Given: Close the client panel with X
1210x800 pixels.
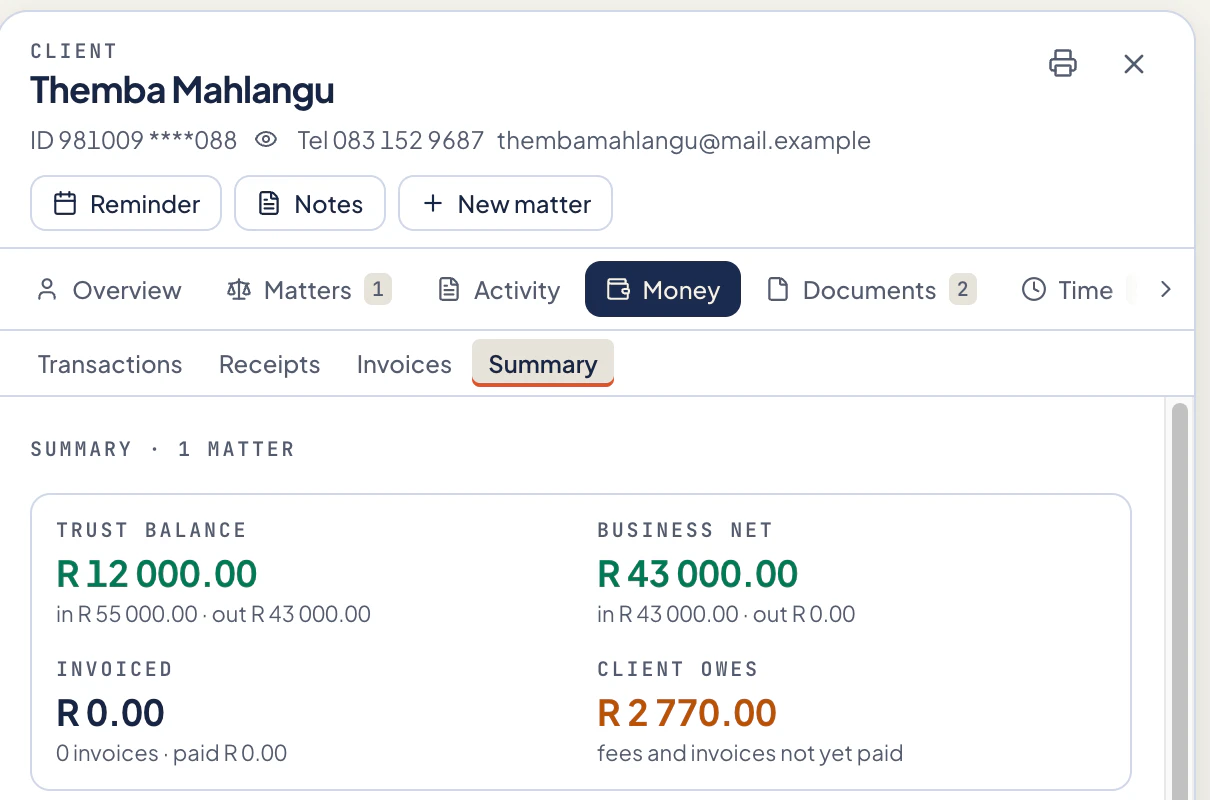Looking at the screenshot, I should [1133, 64].
